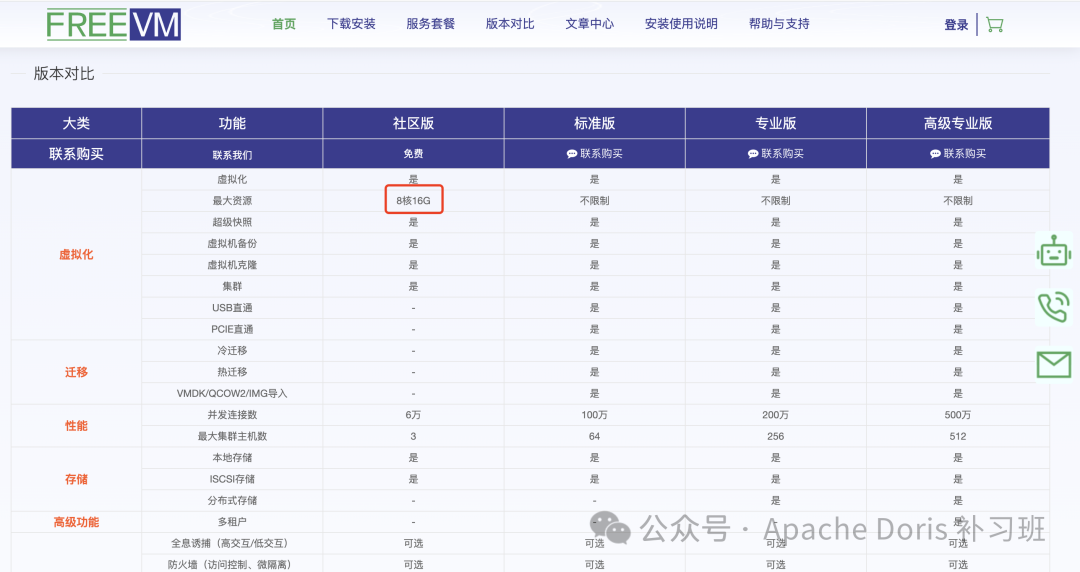Viewport: 1080px width, 572px height.
Task: Open 帮助与支持 menu item
Action: pyautogui.click(x=779, y=24)
